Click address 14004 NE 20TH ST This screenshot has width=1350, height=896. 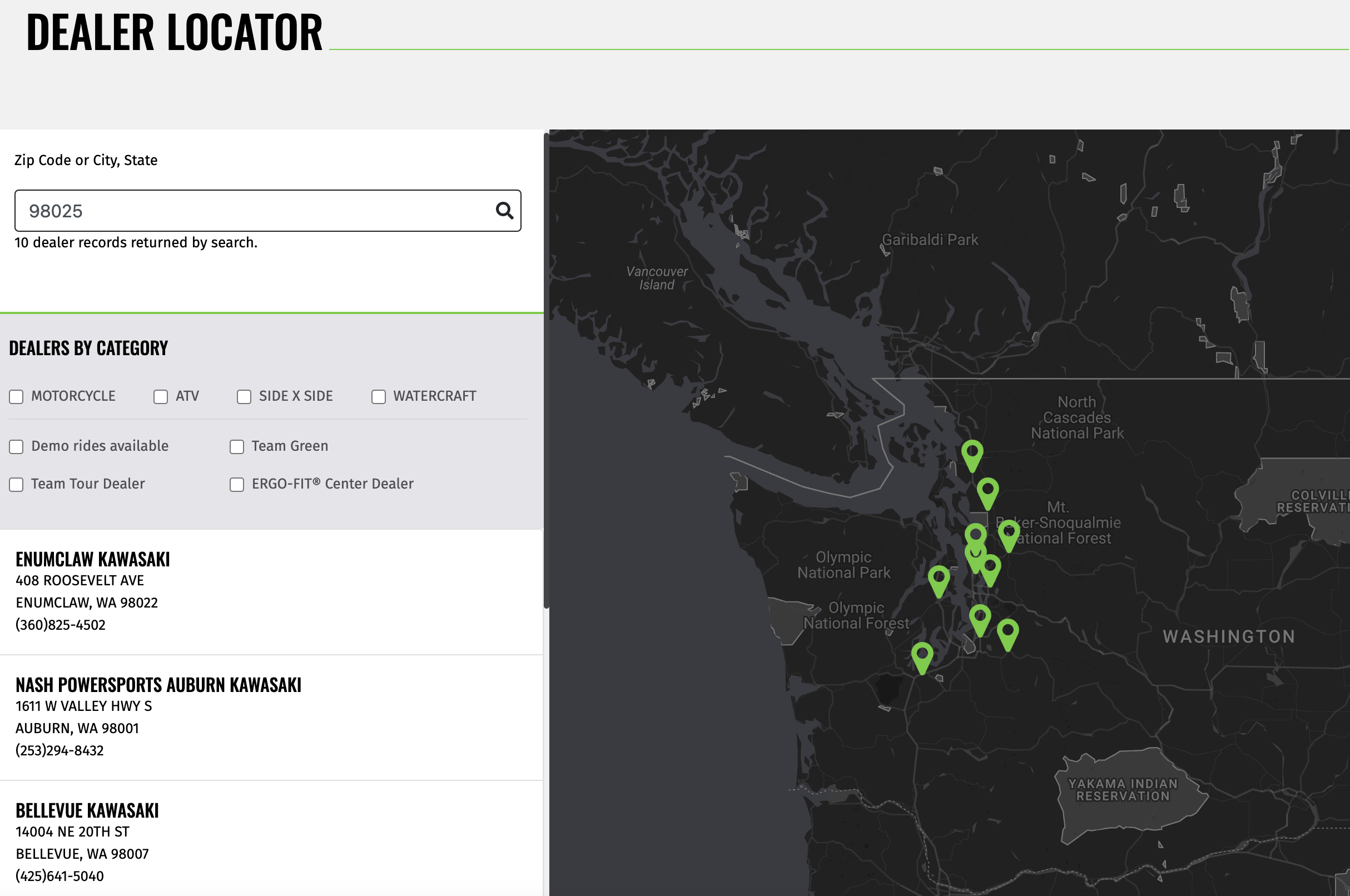pyautogui.click(x=73, y=832)
